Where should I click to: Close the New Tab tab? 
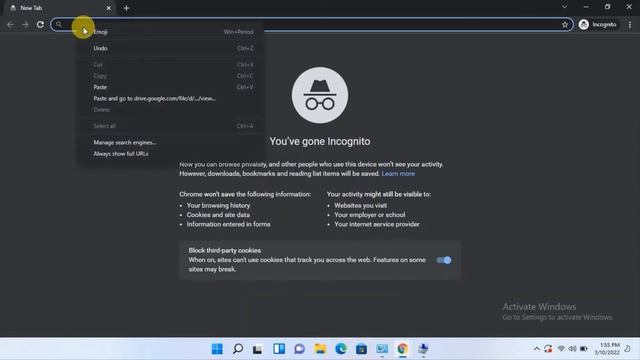pos(109,8)
